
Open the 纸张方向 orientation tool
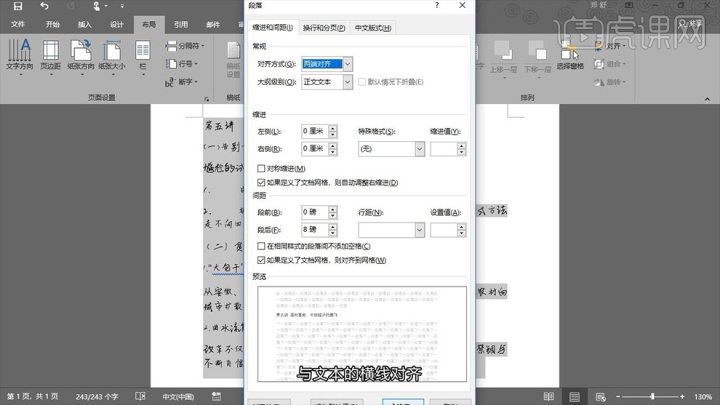pyautogui.click(x=81, y=56)
